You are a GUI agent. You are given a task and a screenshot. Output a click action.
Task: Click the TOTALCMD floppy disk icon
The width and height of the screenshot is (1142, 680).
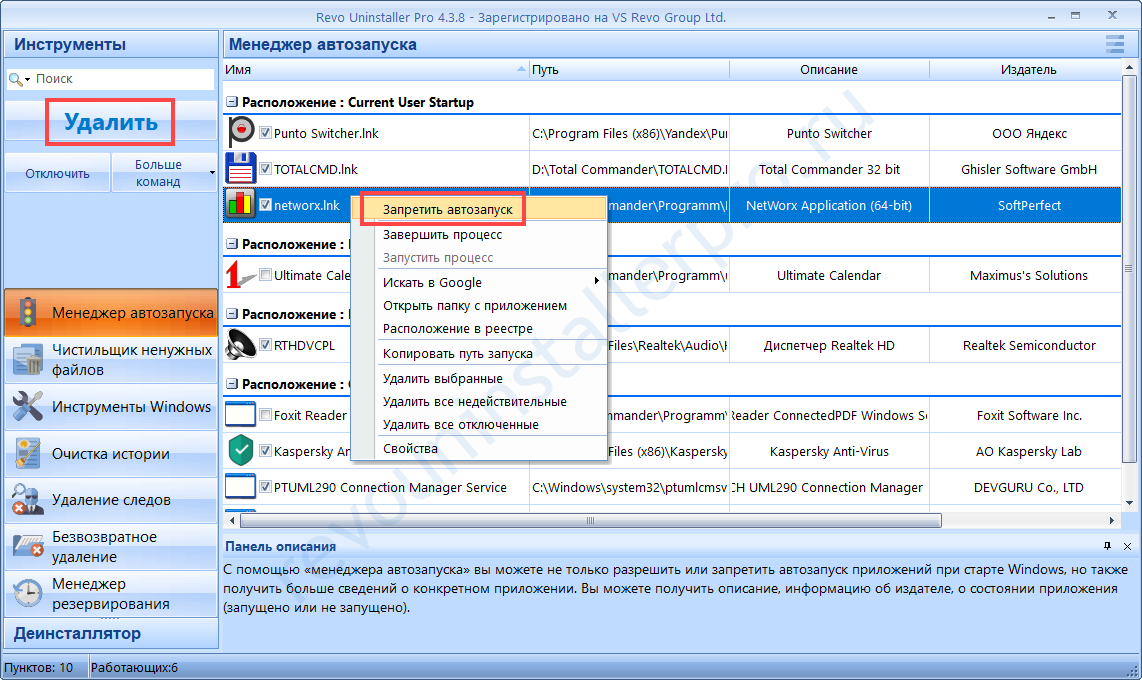pos(240,168)
